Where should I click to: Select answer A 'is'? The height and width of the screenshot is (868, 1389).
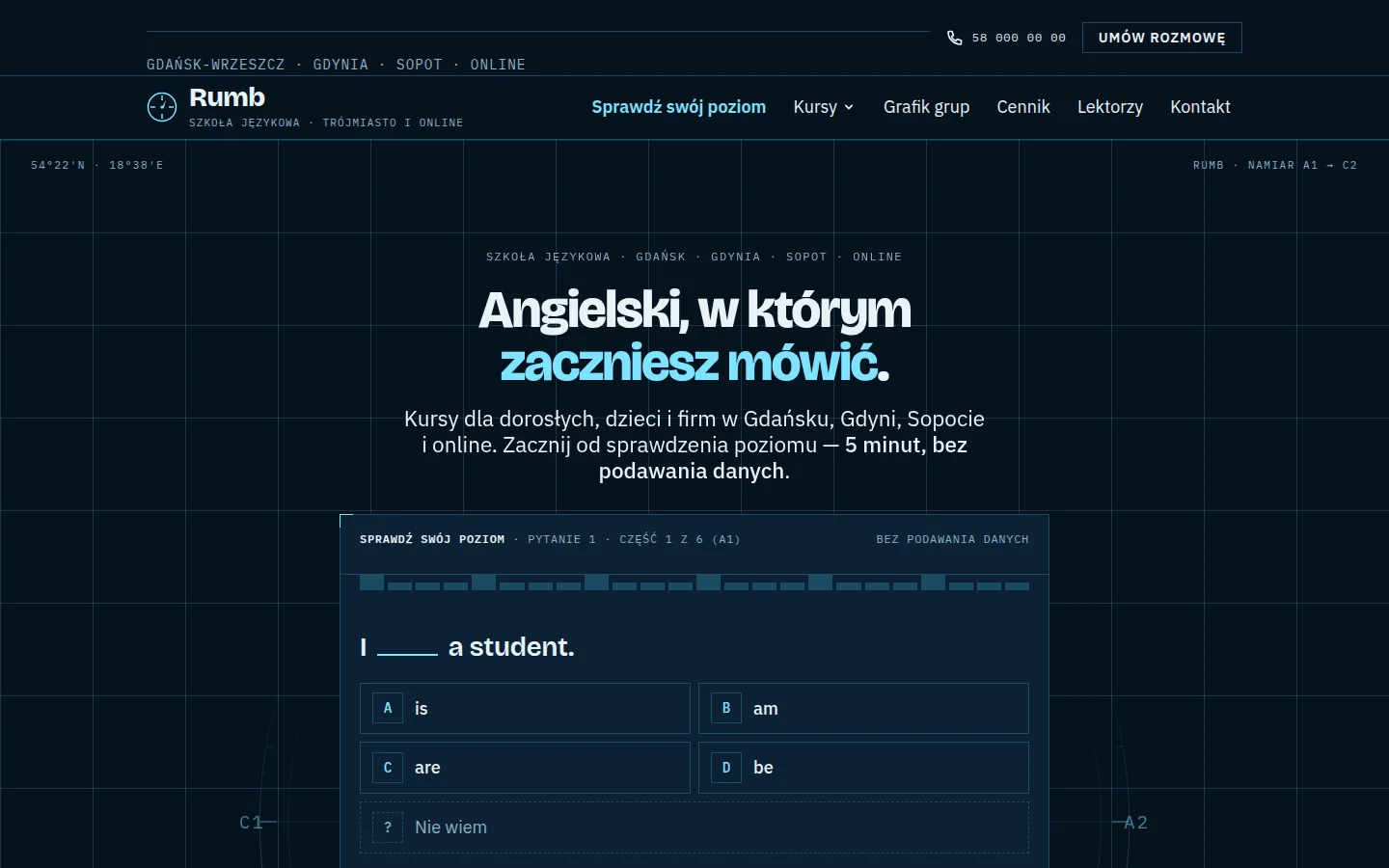click(525, 709)
